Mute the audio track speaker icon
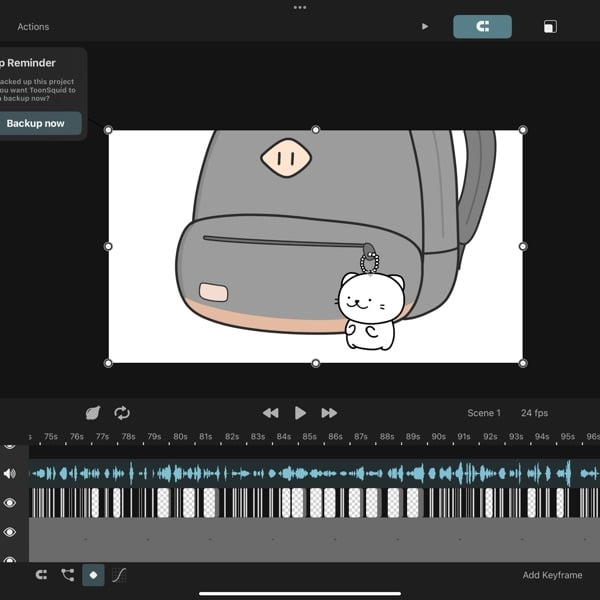The image size is (600, 600). coord(10,473)
